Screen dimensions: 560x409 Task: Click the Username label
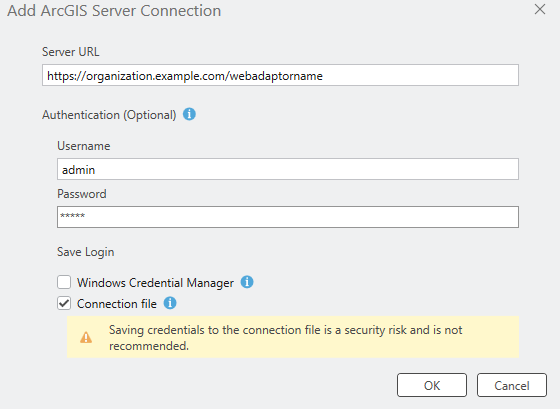[x=84, y=146]
